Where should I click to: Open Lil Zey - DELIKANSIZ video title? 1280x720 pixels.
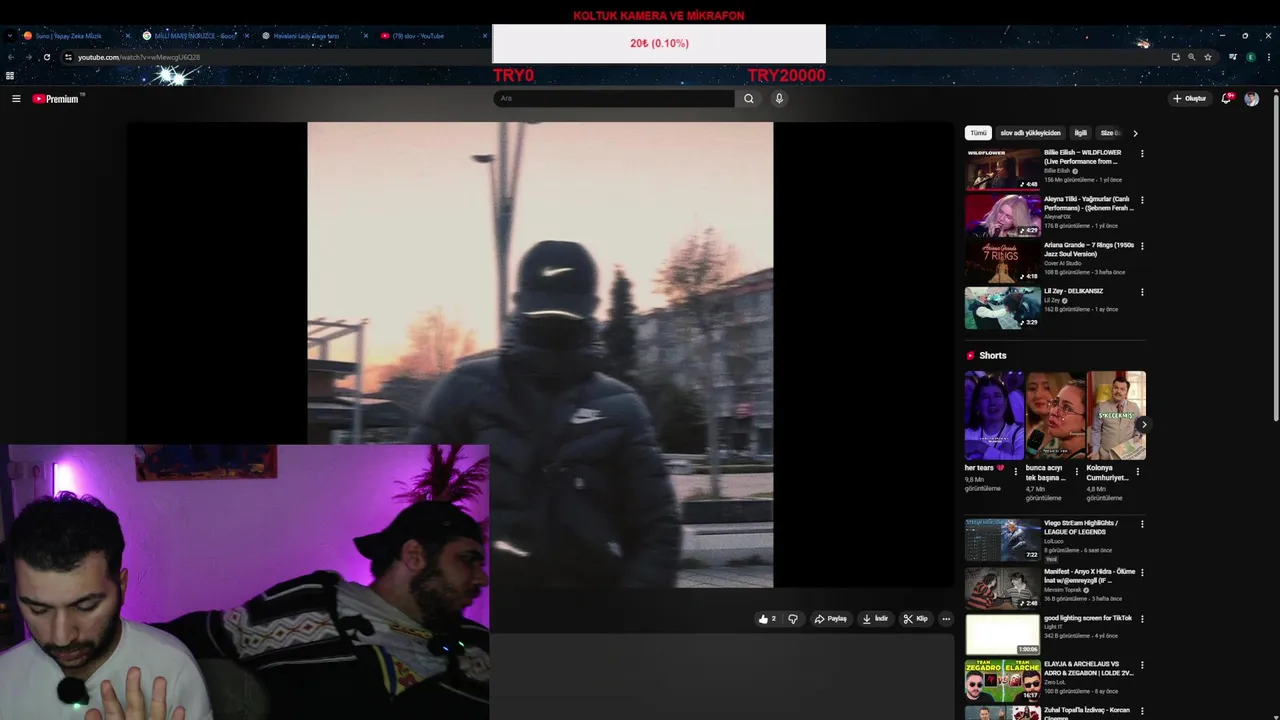coord(1074,291)
